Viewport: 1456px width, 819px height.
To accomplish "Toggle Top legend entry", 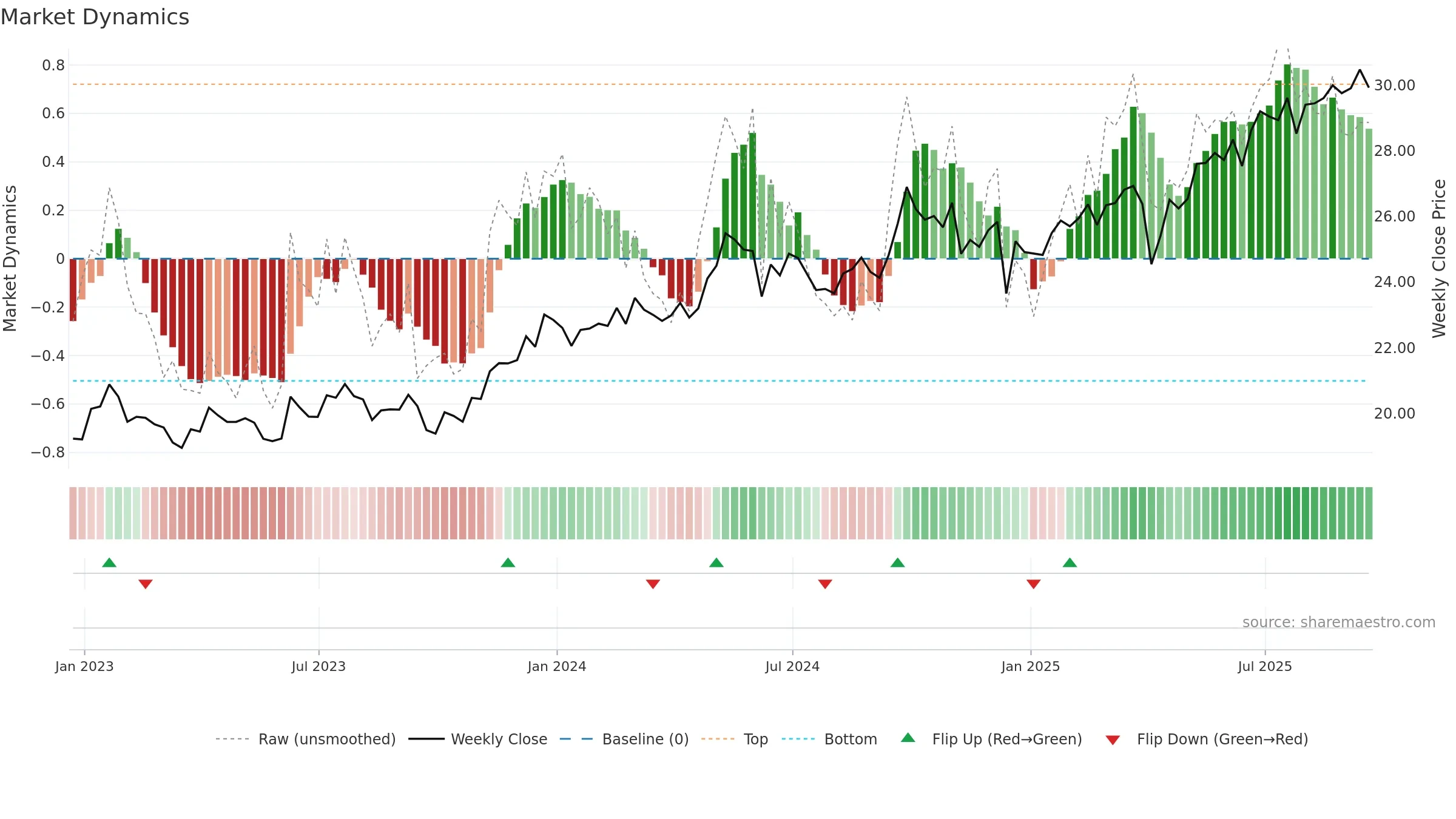I will (x=734, y=739).
